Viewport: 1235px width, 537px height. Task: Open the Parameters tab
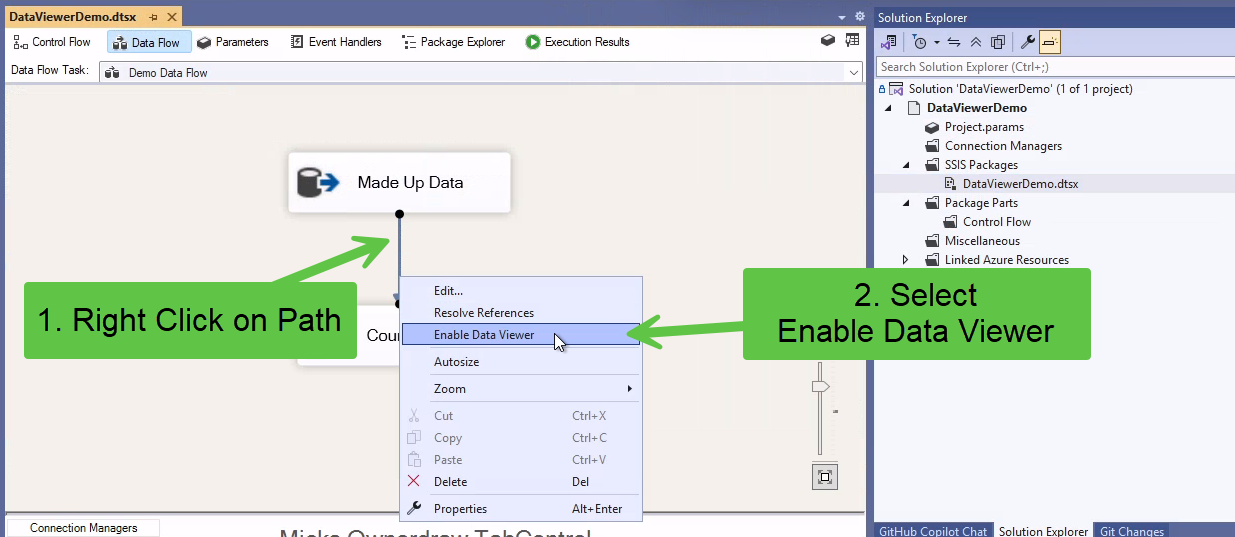[x=233, y=42]
